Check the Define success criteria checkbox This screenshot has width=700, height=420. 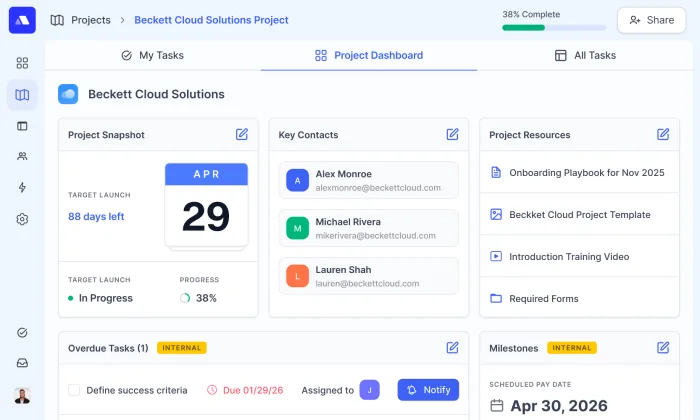pyautogui.click(x=74, y=390)
